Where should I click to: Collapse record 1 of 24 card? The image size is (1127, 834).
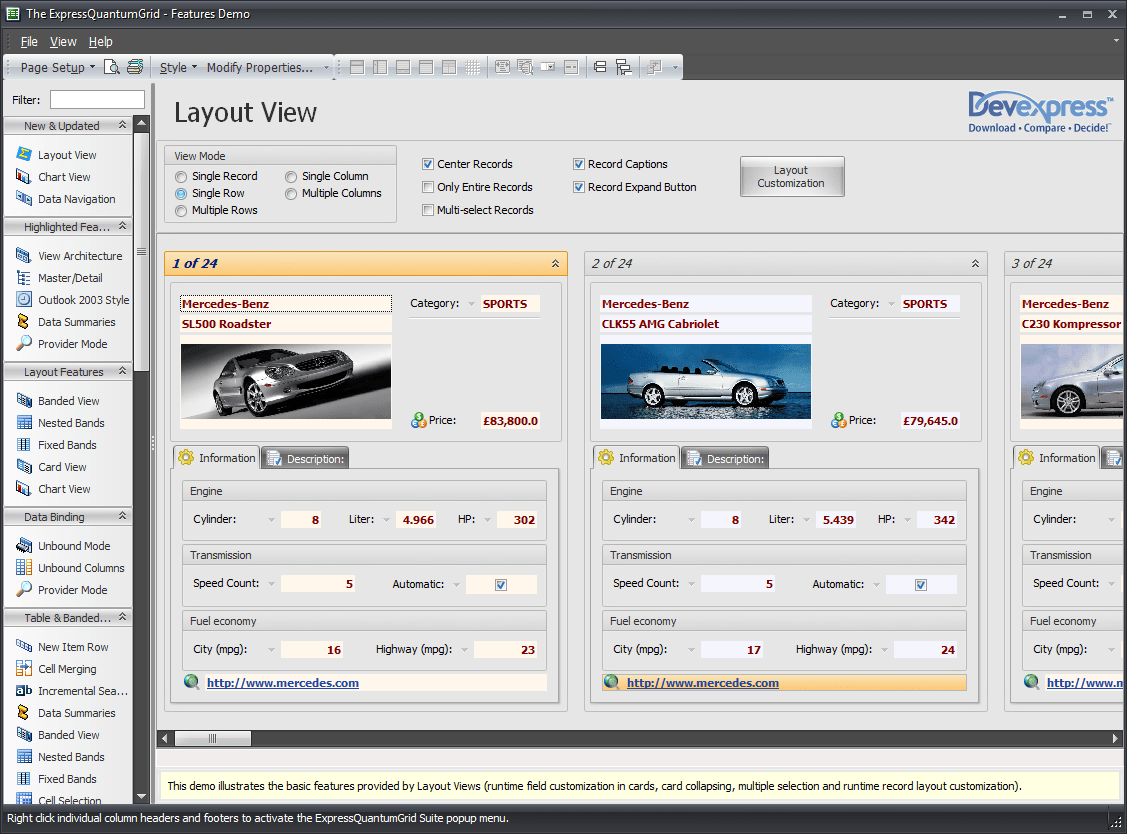556,264
